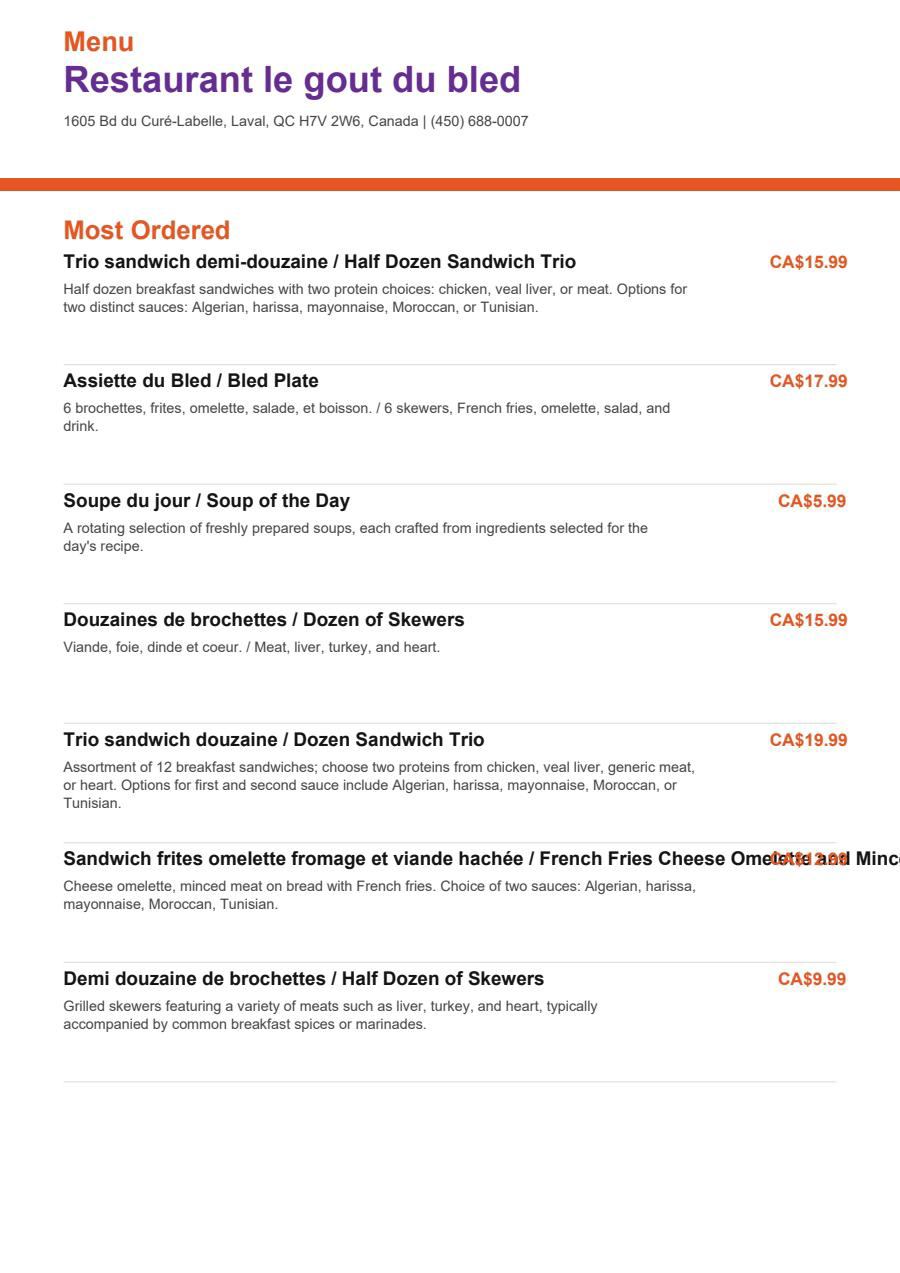The width and height of the screenshot is (900, 1273).
Task: Click the CA$5.99 soup price
Action: point(812,501)
